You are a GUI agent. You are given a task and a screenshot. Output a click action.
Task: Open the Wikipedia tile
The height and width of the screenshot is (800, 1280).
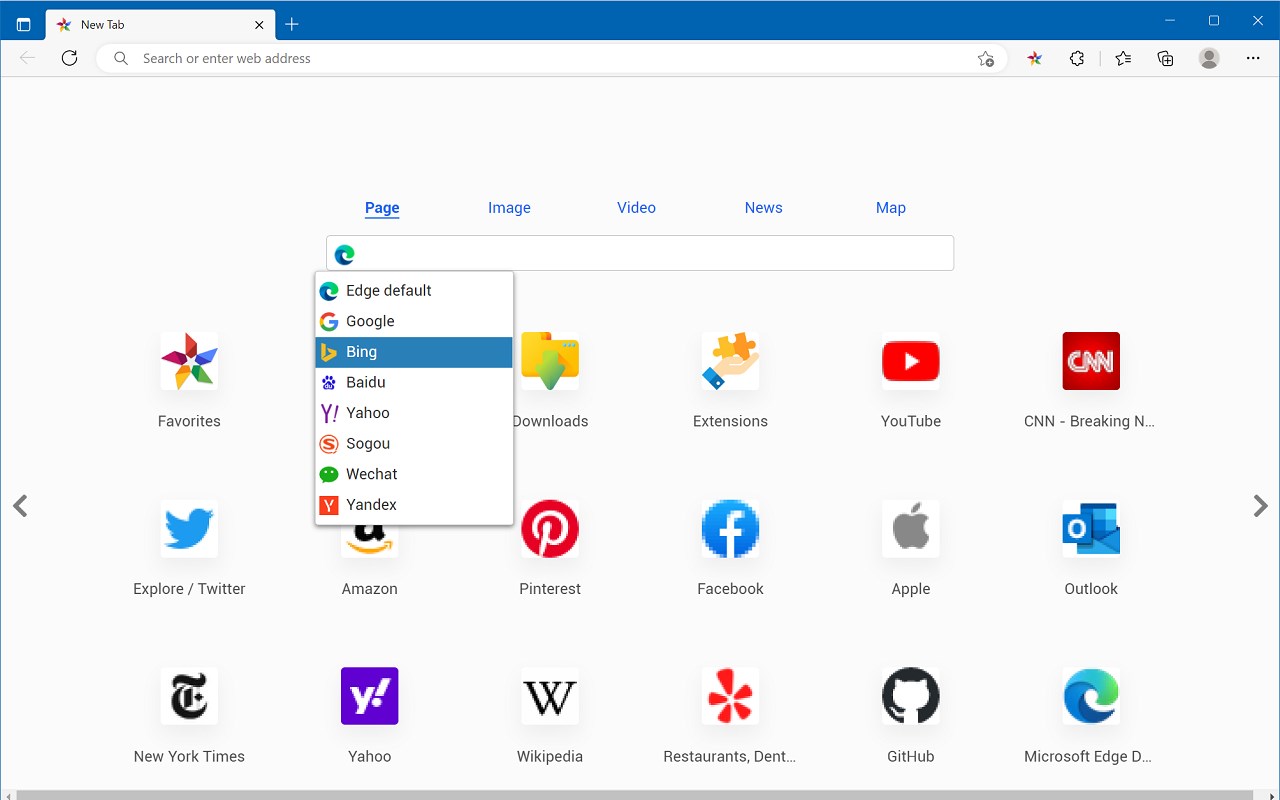pyautogui.click(x=550, y=696)
